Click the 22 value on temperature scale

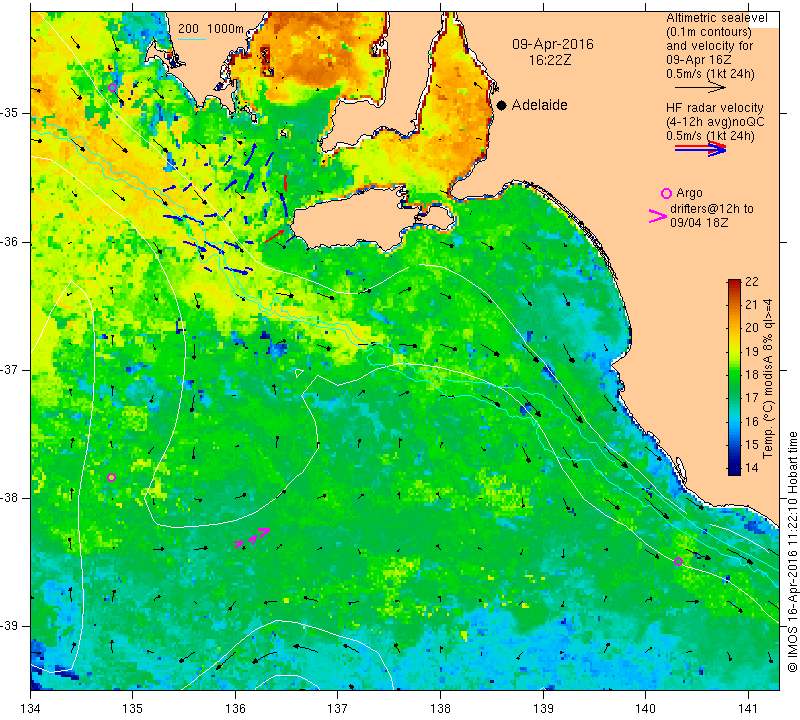752,282
